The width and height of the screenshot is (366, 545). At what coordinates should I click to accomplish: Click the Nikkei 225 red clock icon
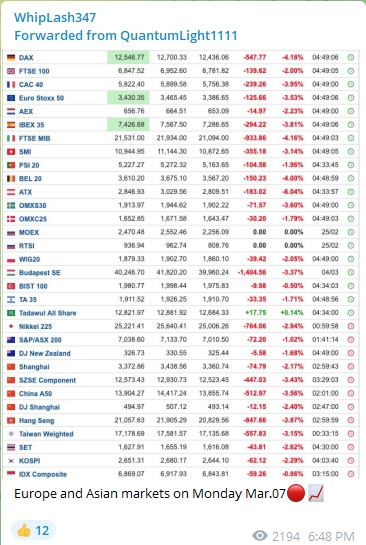pos(351,326)
